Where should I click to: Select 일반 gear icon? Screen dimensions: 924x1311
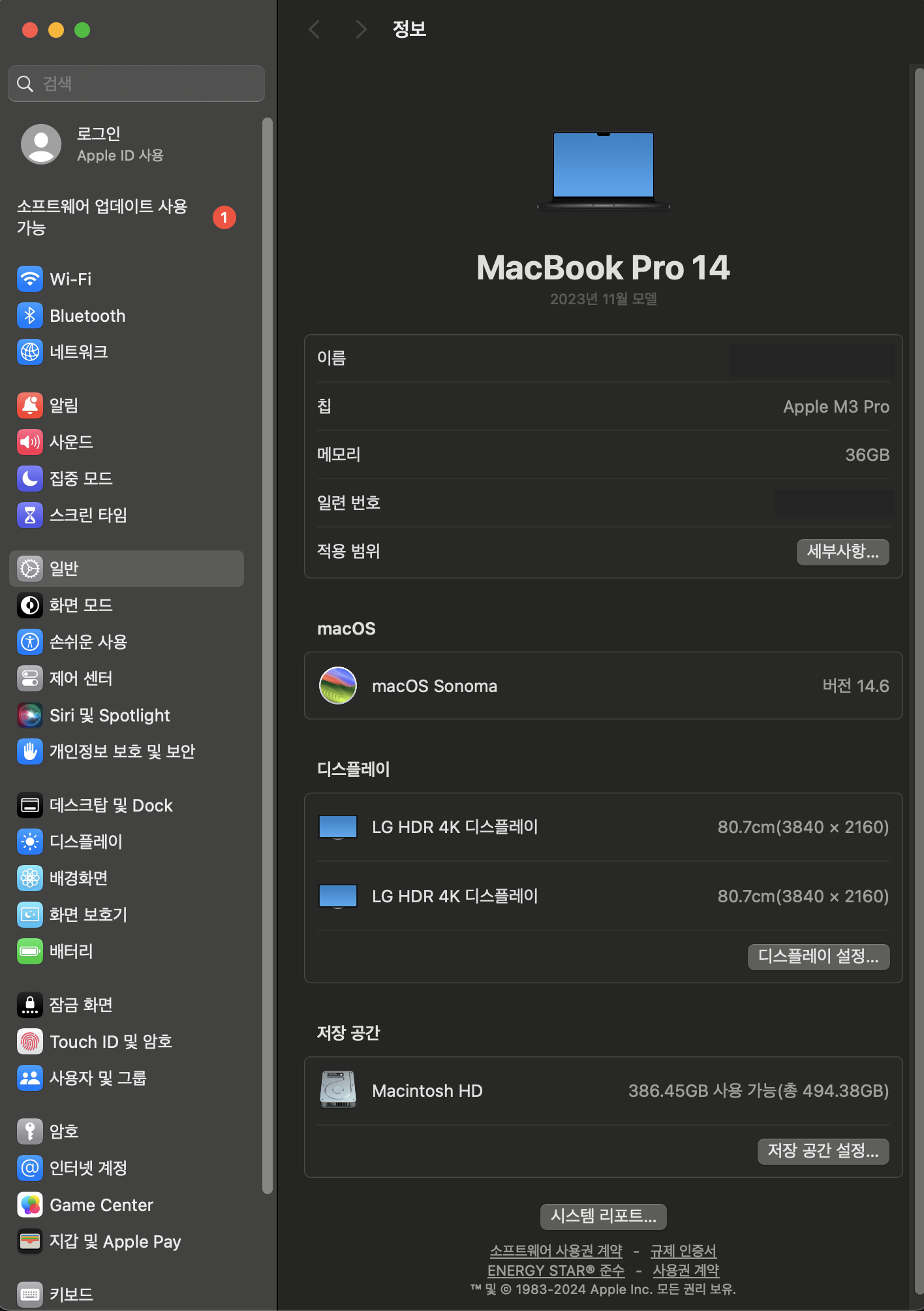pos(30,569)
